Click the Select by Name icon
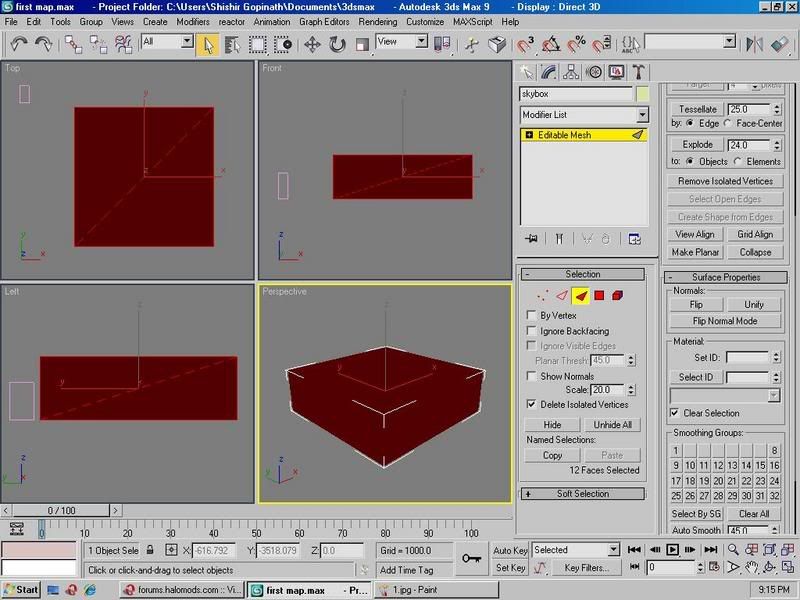The image size is (800, 600). pyautogui.click(x=233, y=45)
